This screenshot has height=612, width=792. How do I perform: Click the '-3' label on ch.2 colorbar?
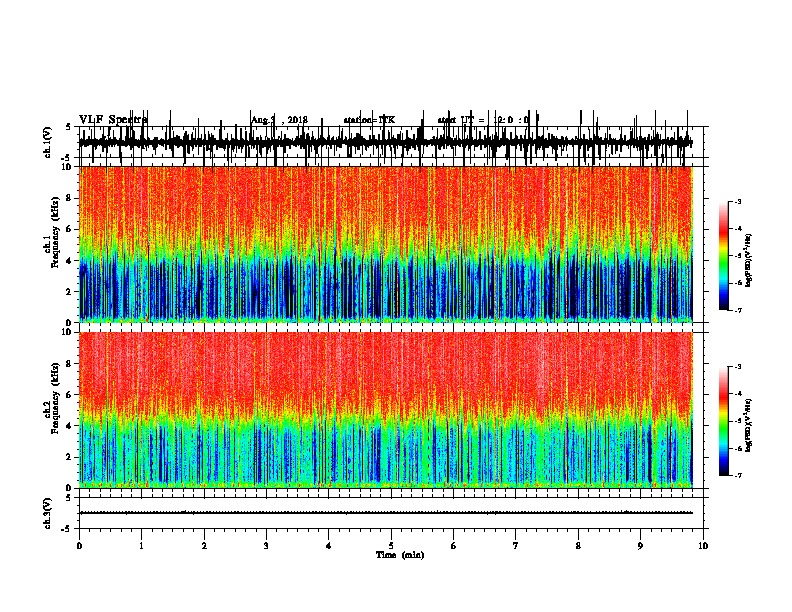737,367
